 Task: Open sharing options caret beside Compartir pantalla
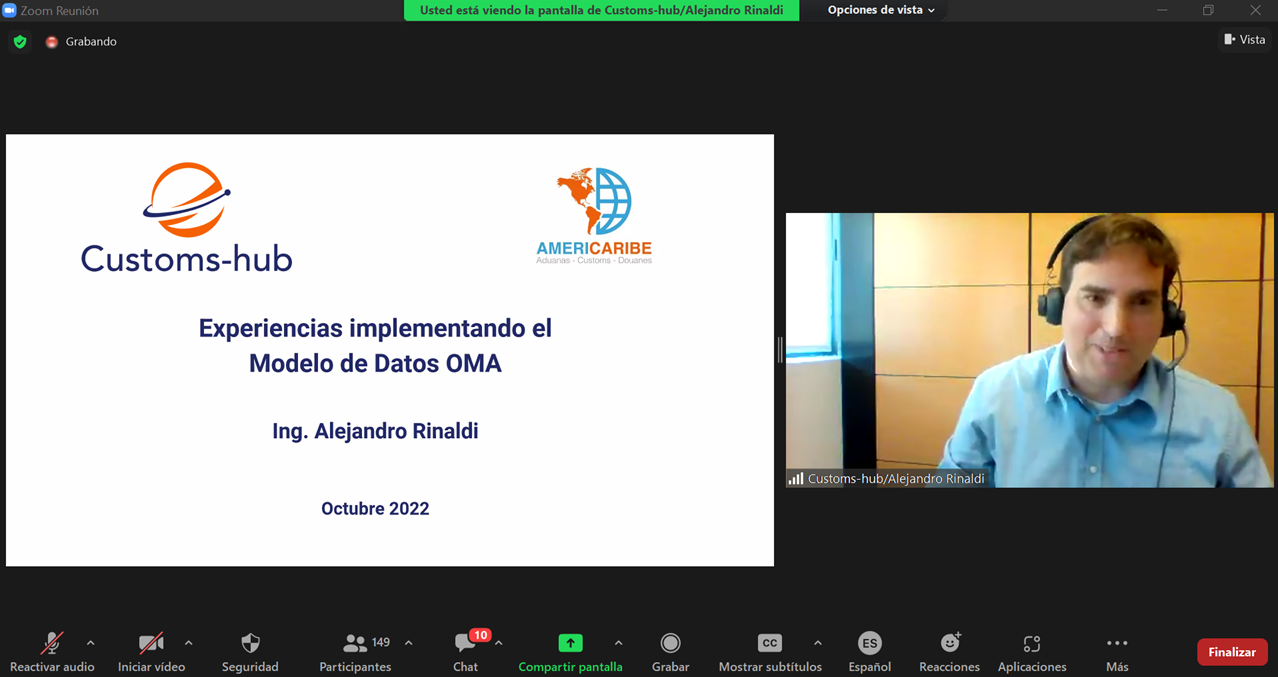point(618,643)
